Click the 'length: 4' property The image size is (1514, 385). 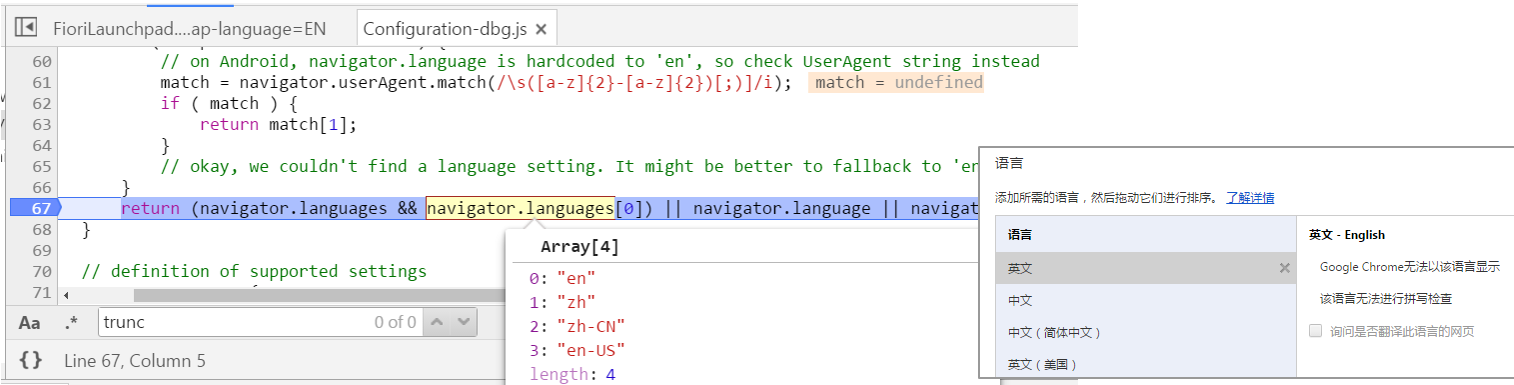pos(572,374)
